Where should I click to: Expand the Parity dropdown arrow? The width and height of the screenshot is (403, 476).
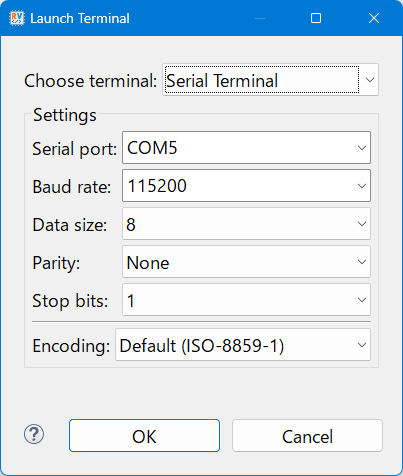pyautogui.click(x=362, y=262)
